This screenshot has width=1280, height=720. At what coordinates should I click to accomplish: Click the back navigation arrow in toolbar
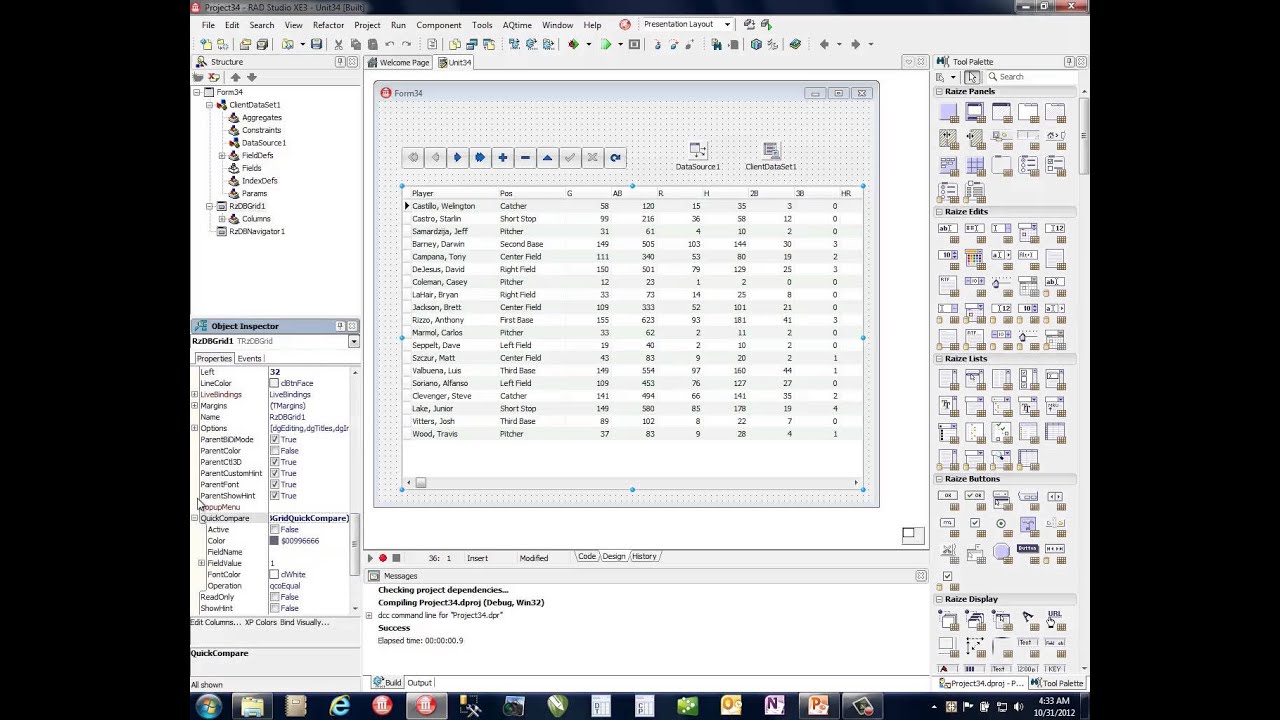[x=824, y=44]
